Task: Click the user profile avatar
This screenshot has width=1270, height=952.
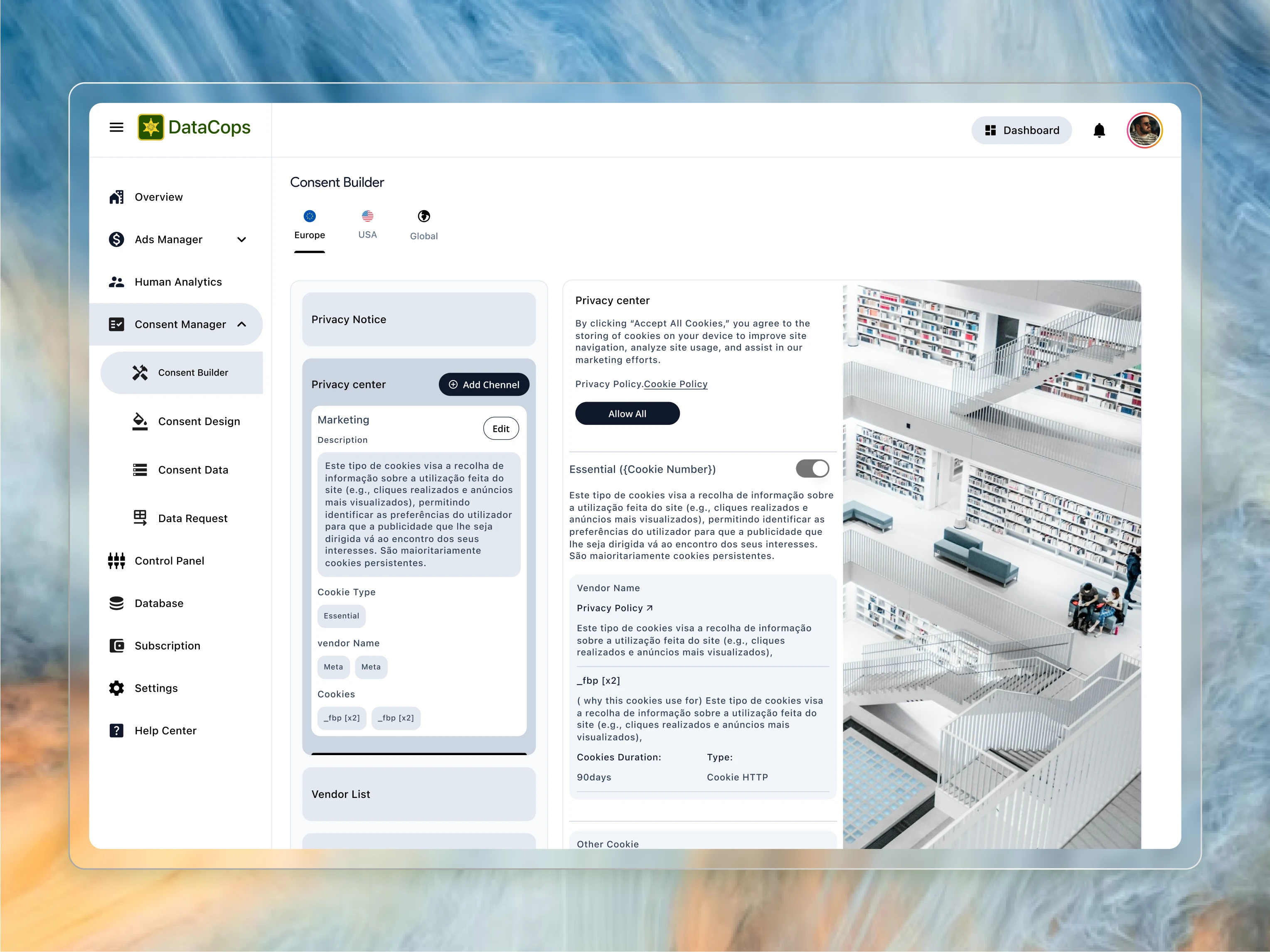Action: [1144, 130]
